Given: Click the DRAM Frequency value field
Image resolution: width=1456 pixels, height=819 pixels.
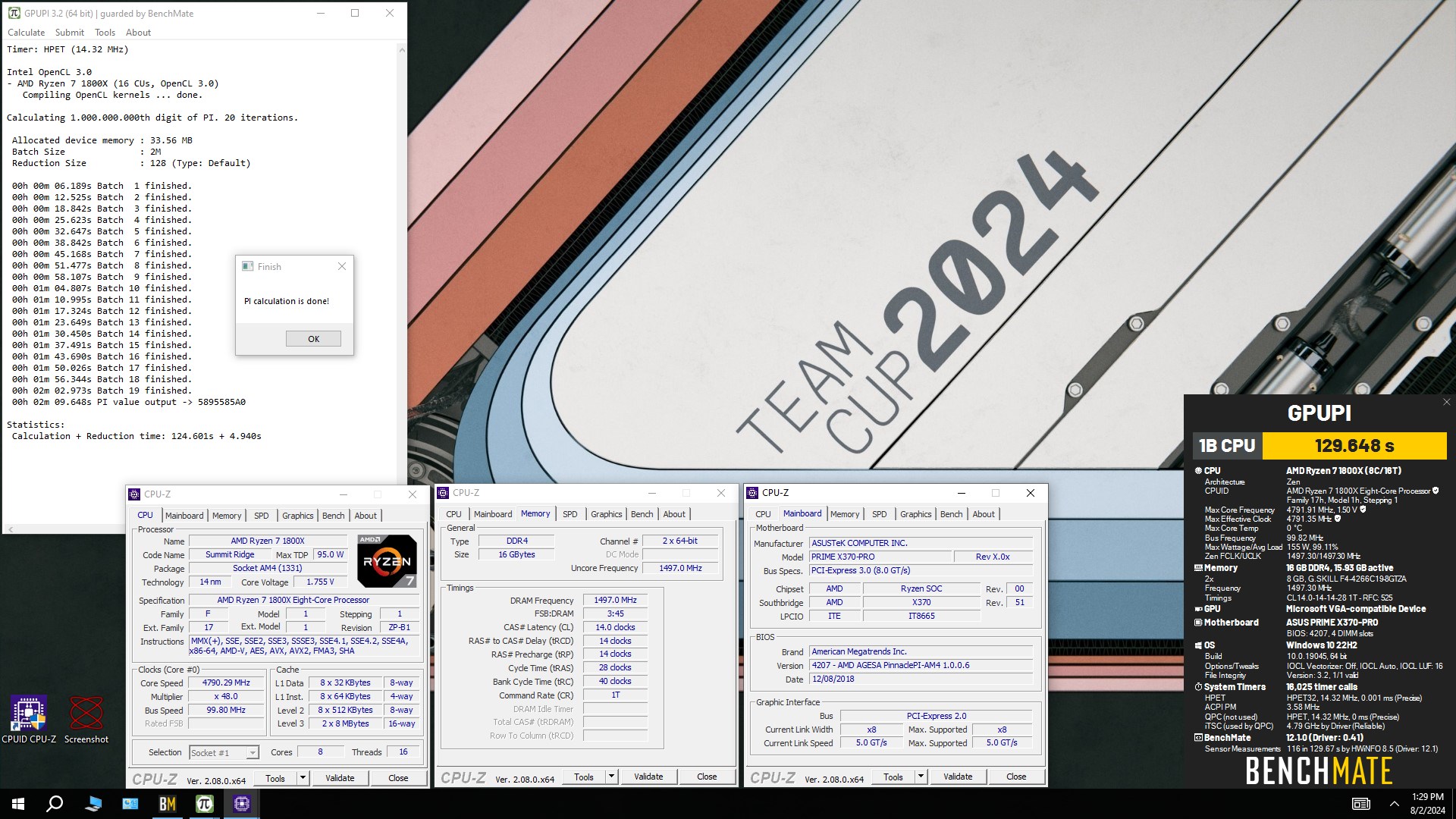Looking at the screenshot, I should coord(615,600).
